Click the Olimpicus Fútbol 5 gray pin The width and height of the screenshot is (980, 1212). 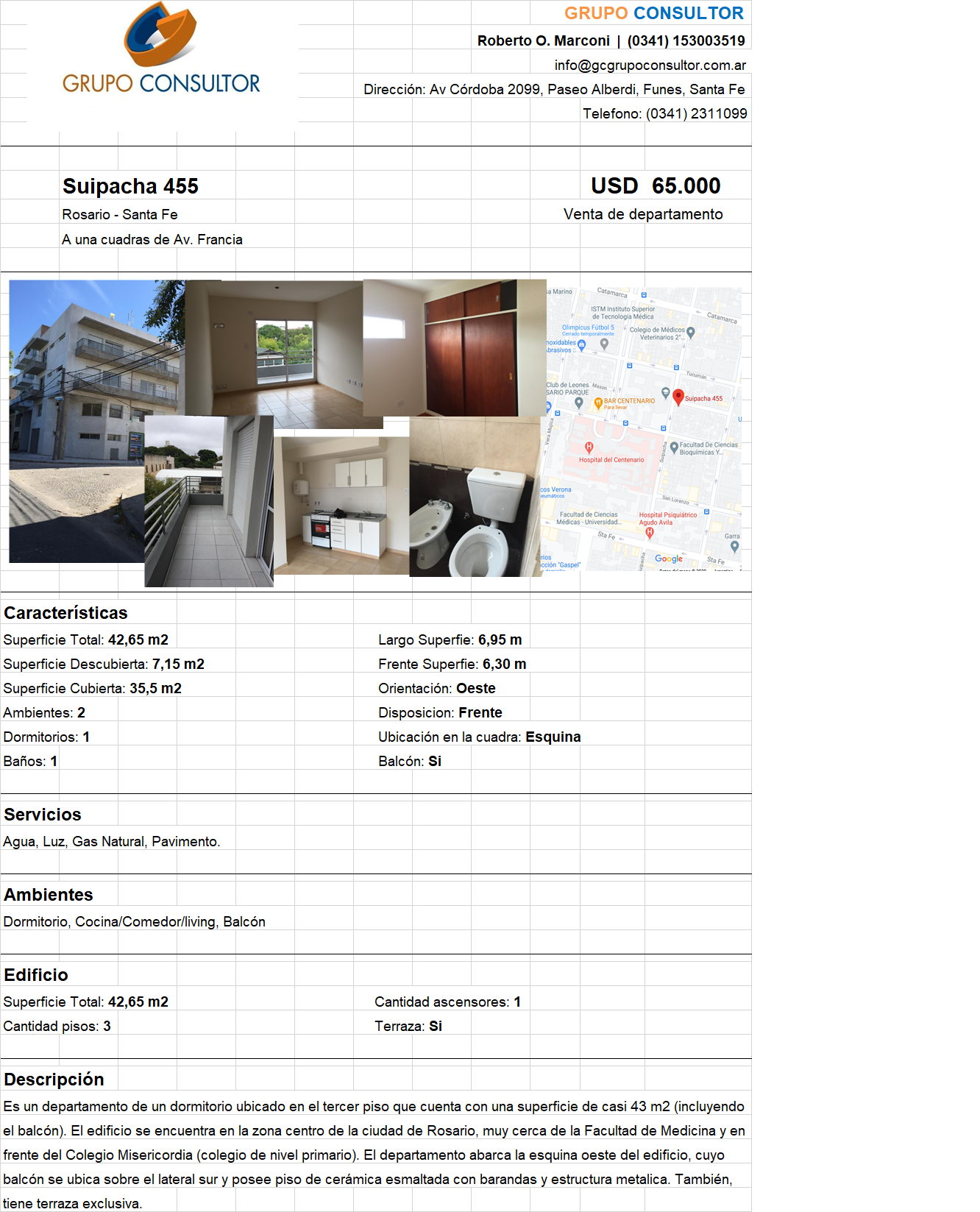click(x=604, y=343)
